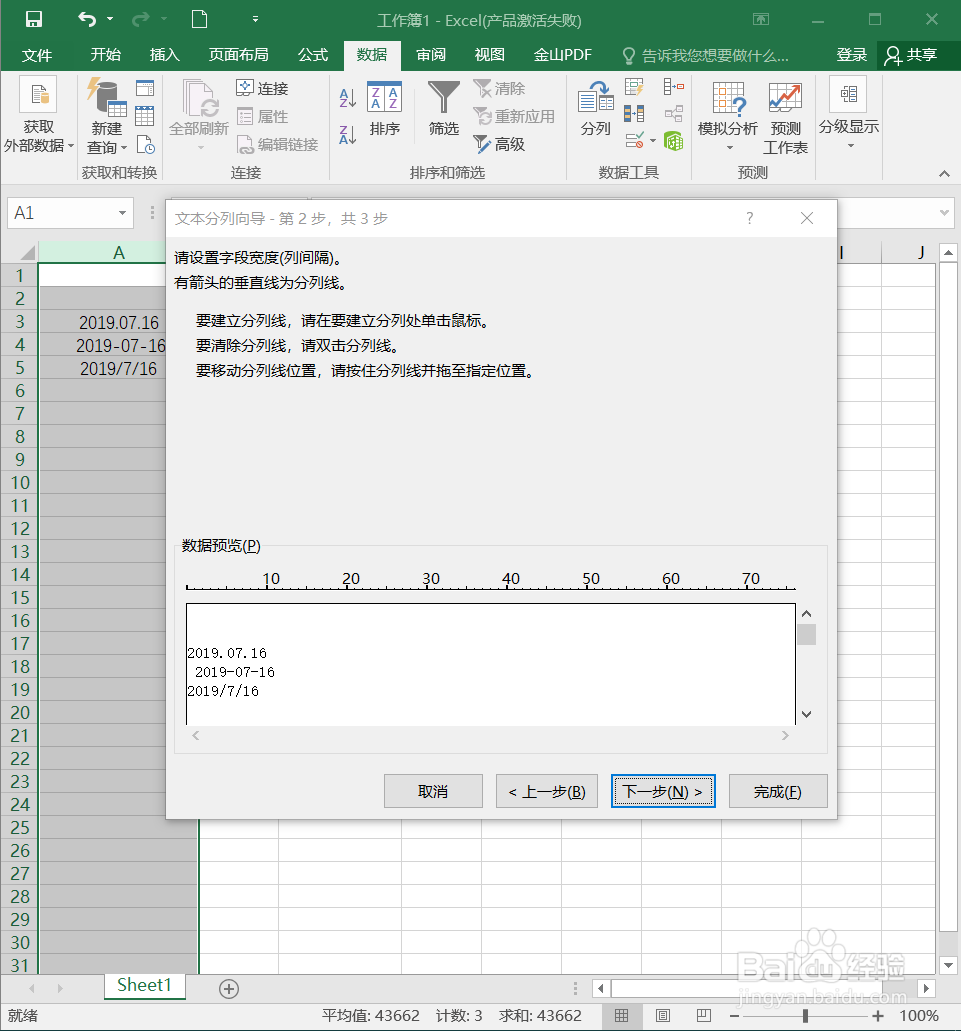Viewport: 961px width, 1031px height.
Task: Click the 快速填充 (Flash Fill) icon
Action: click(x=635, y=89)
